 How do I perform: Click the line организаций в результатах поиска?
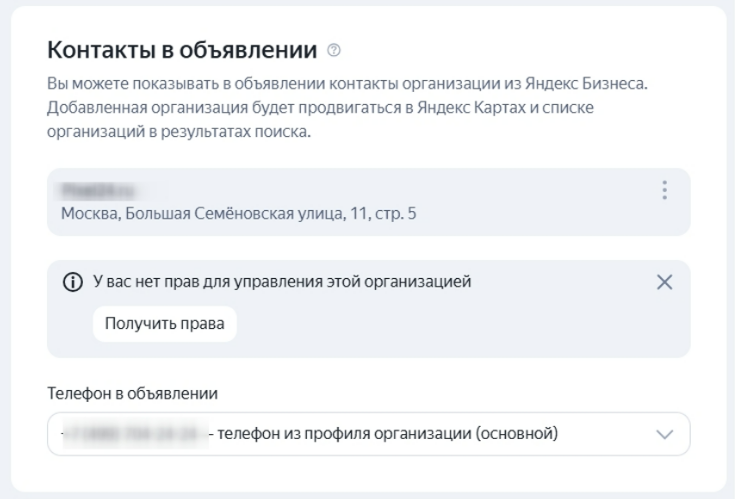click(x=180, y=133)
